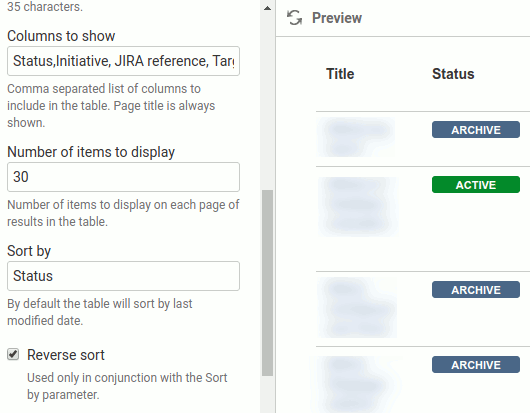Click the Status column header
The height and width of the screenshot is (413, 530).
pos(453,74)
